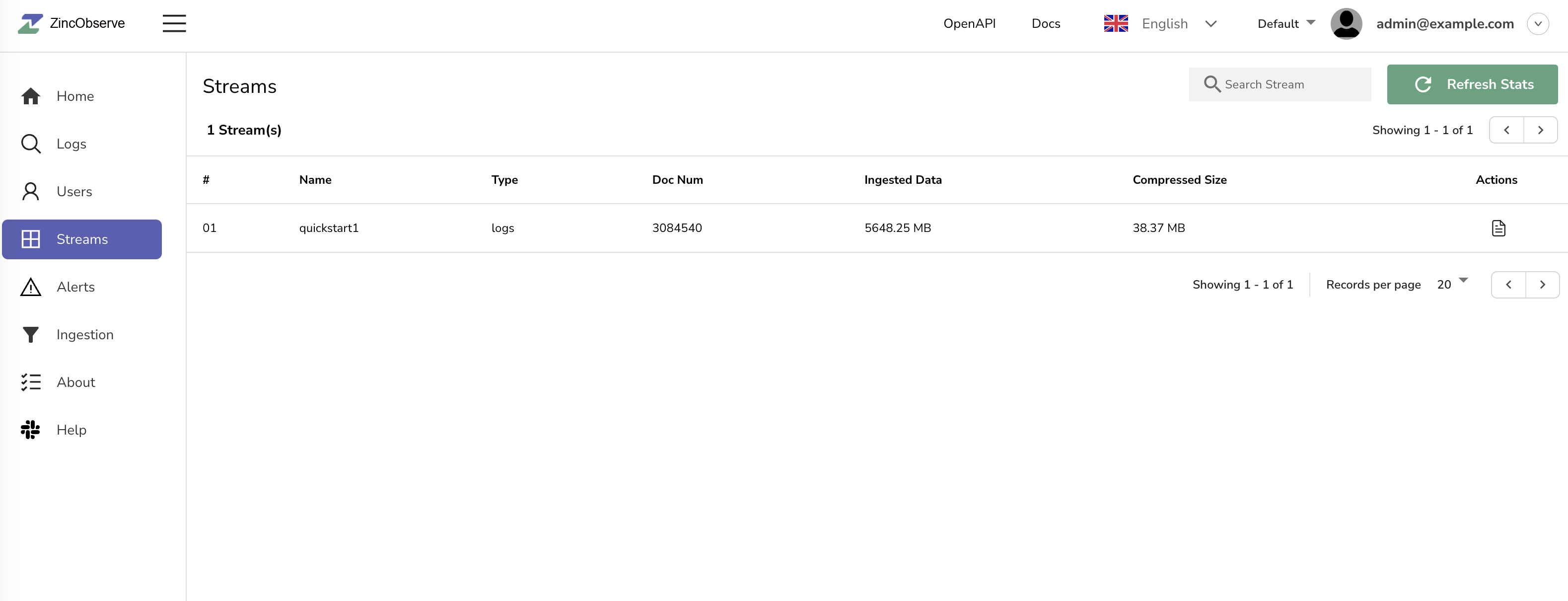
Task: Open the Ingestion page
Action: (84, 334)
